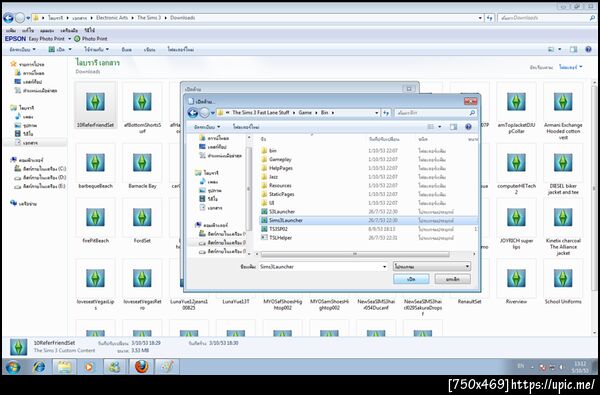Click New folder in the dialog toolbar

(x=246, y=127)
